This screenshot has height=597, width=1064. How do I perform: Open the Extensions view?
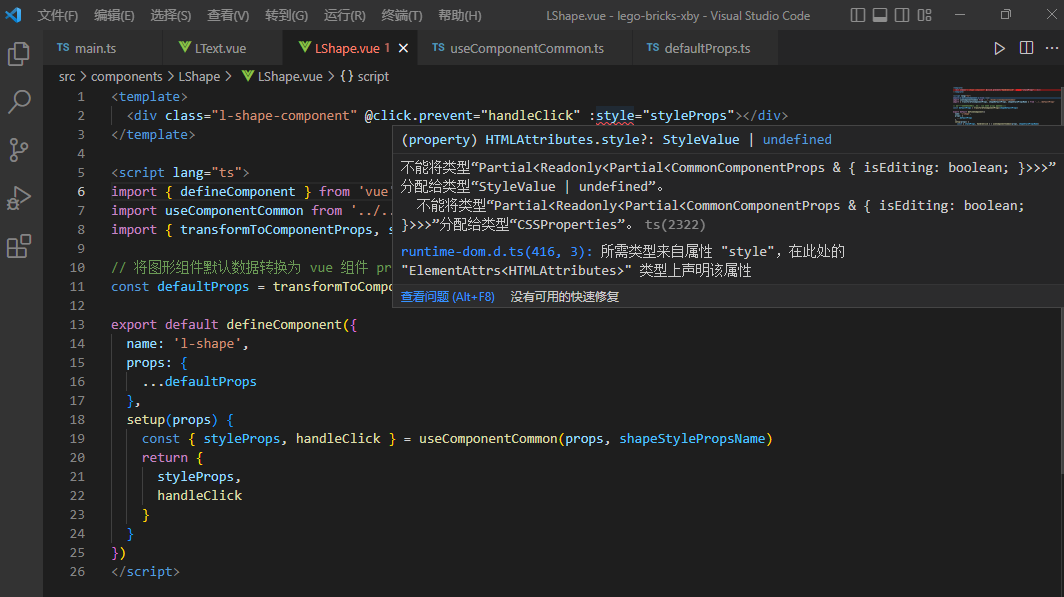pyautogui.click(x=19, y=246)
